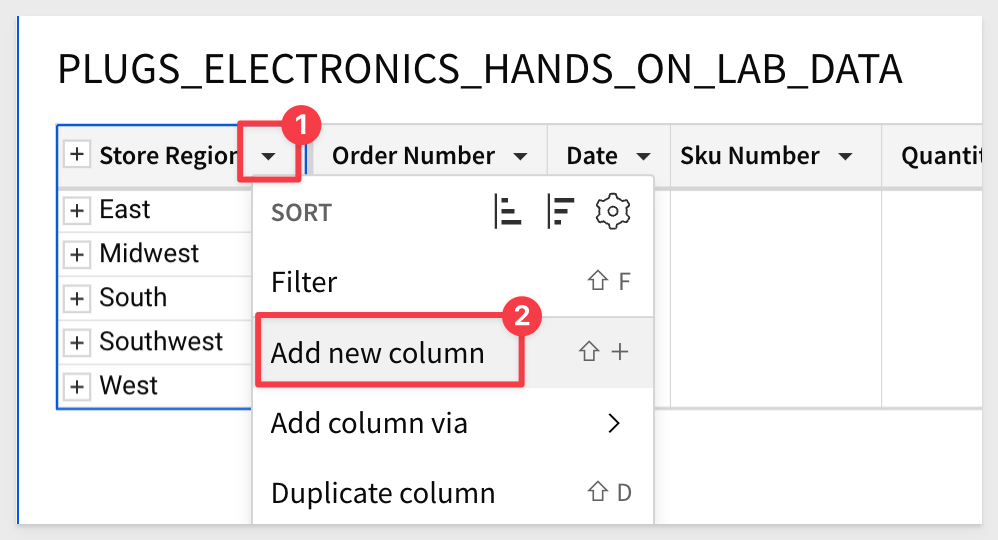The width and height of the screenshot is (998, 540).
Task: Open the Date column dropdown arrow
Action: point(643,156)
